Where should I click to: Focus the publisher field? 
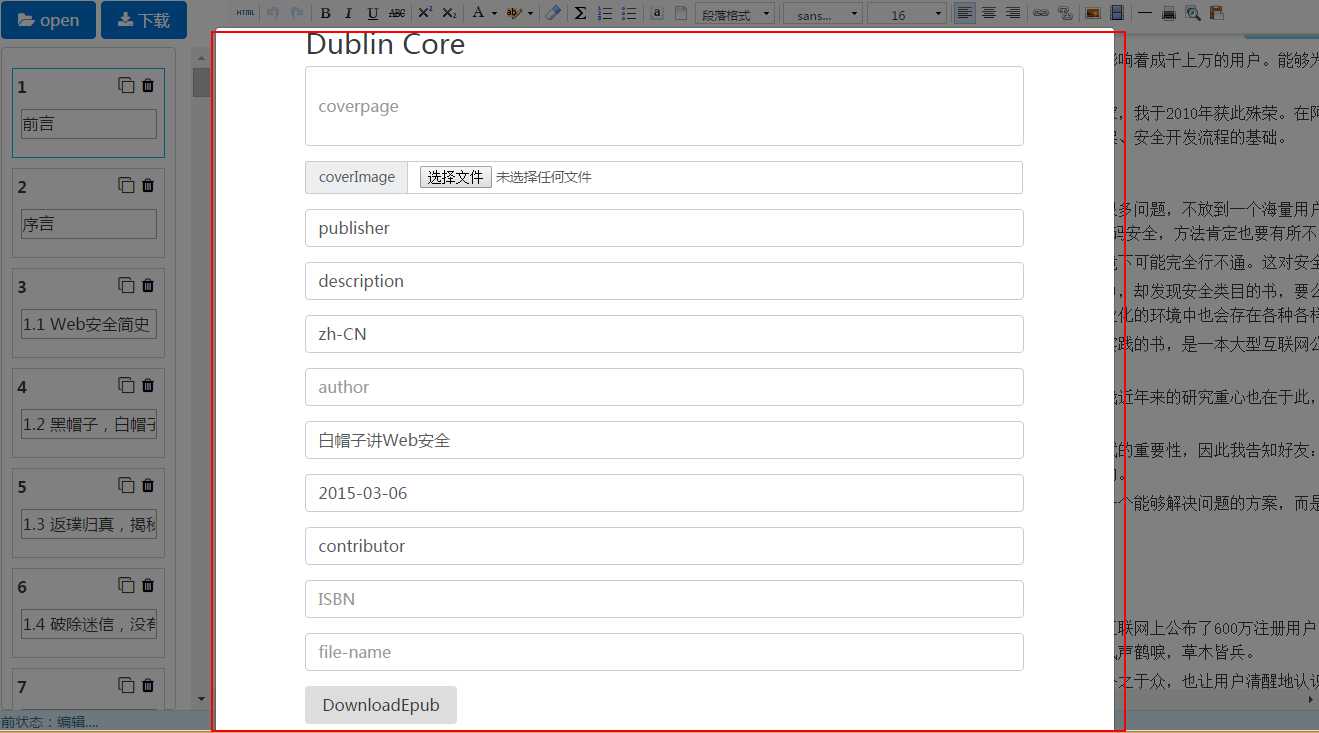click(x=664, y=228)
